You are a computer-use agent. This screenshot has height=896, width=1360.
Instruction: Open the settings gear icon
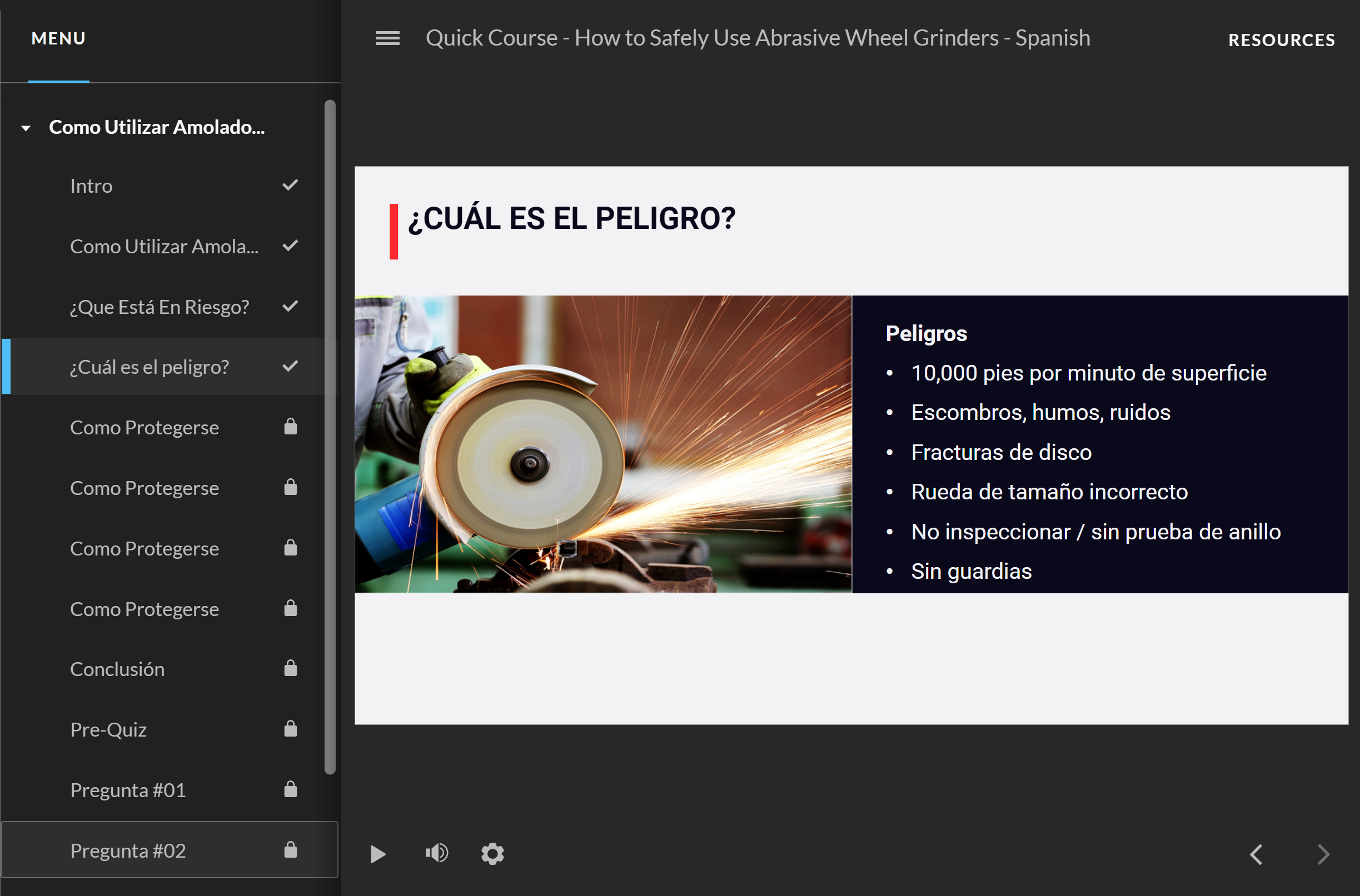tap(492, 854)
